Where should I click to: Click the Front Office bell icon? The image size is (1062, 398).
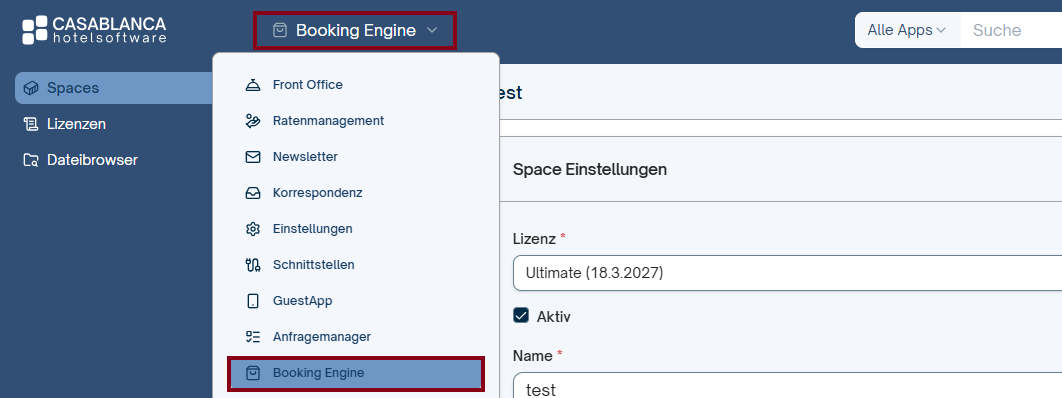(253, 85)
